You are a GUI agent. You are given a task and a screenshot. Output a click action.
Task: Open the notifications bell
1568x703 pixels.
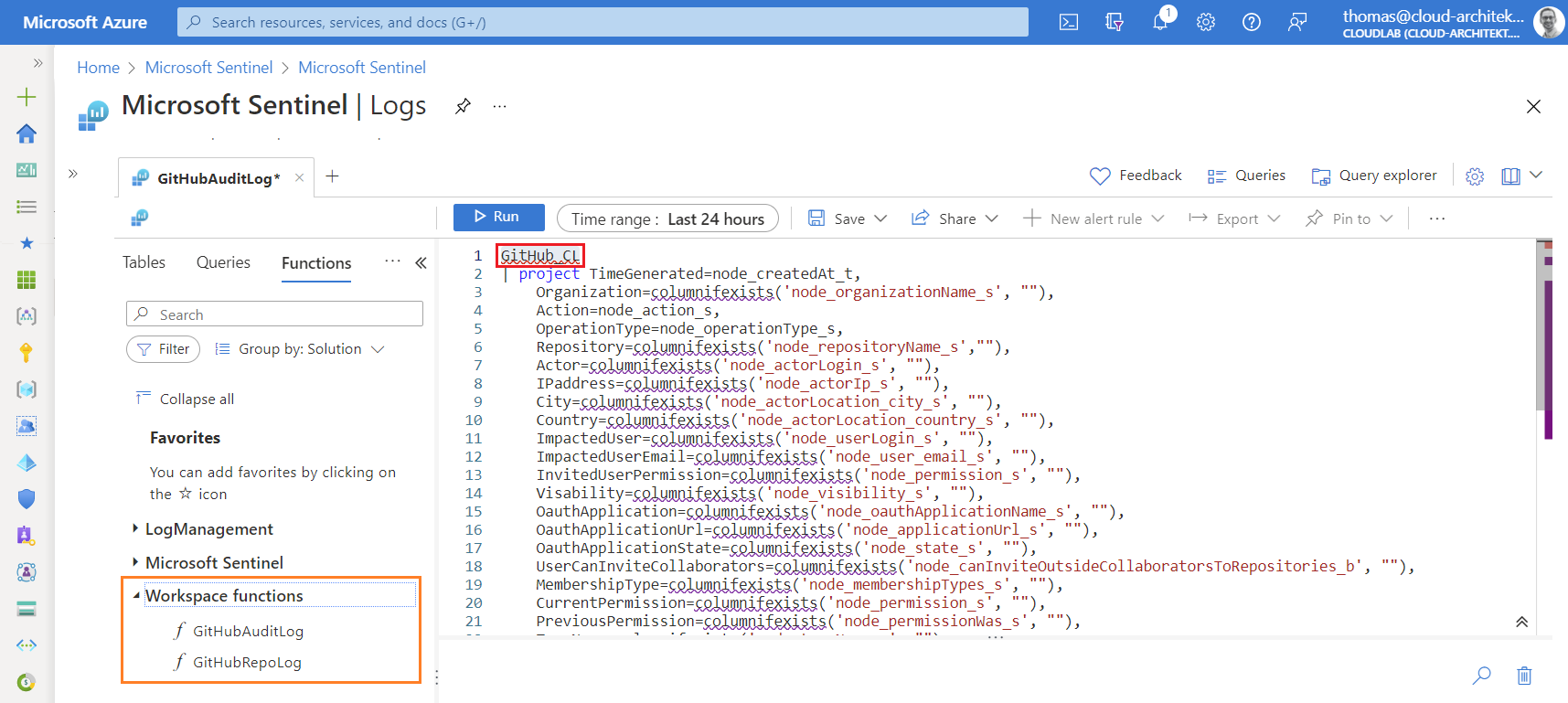click(x=1160, y=22)
